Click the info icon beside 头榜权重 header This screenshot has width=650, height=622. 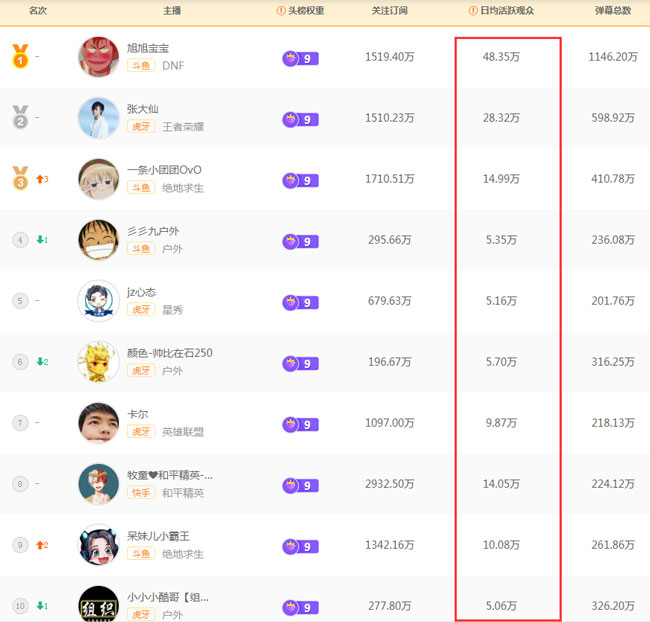[281, 11]
